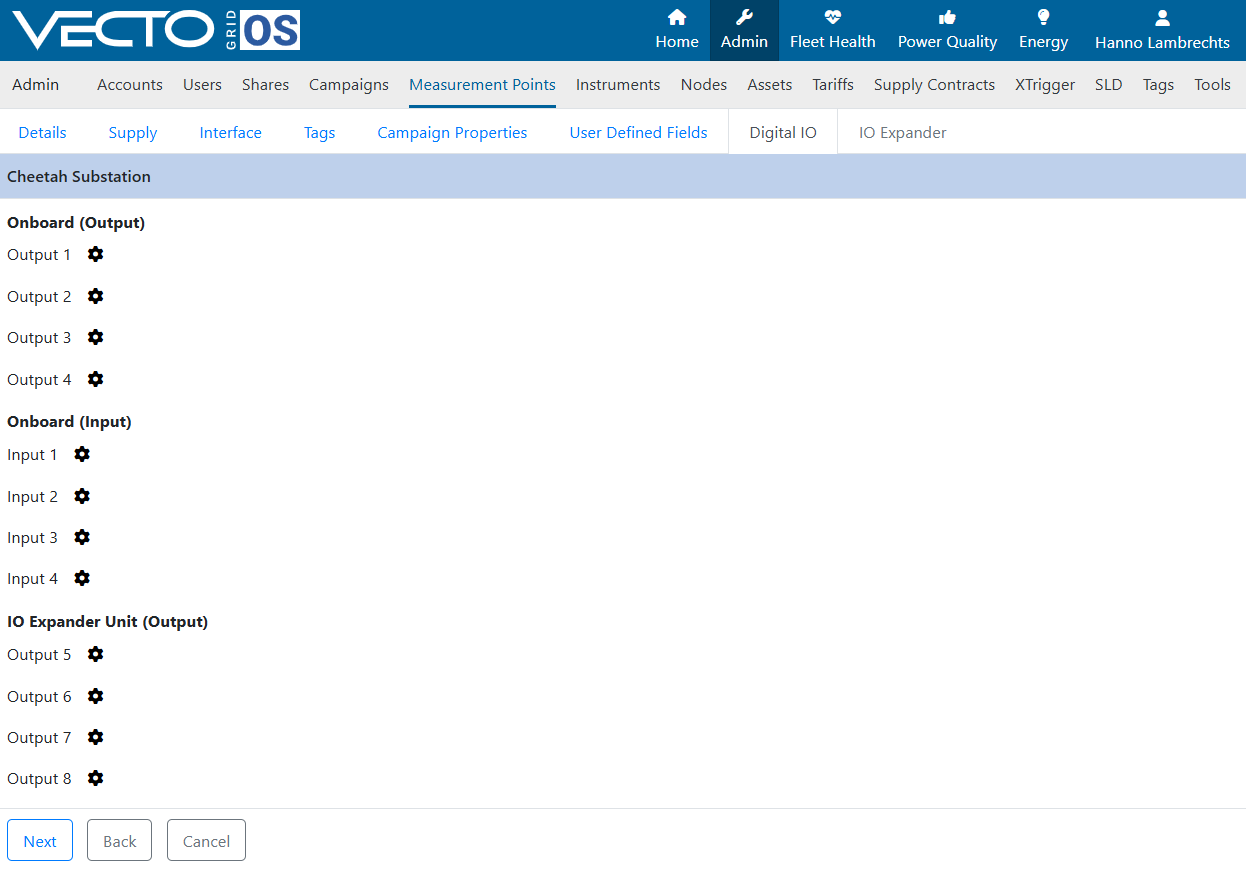Switch to User Defined Fields tab

pyautogui.click(x=638, y=132)
